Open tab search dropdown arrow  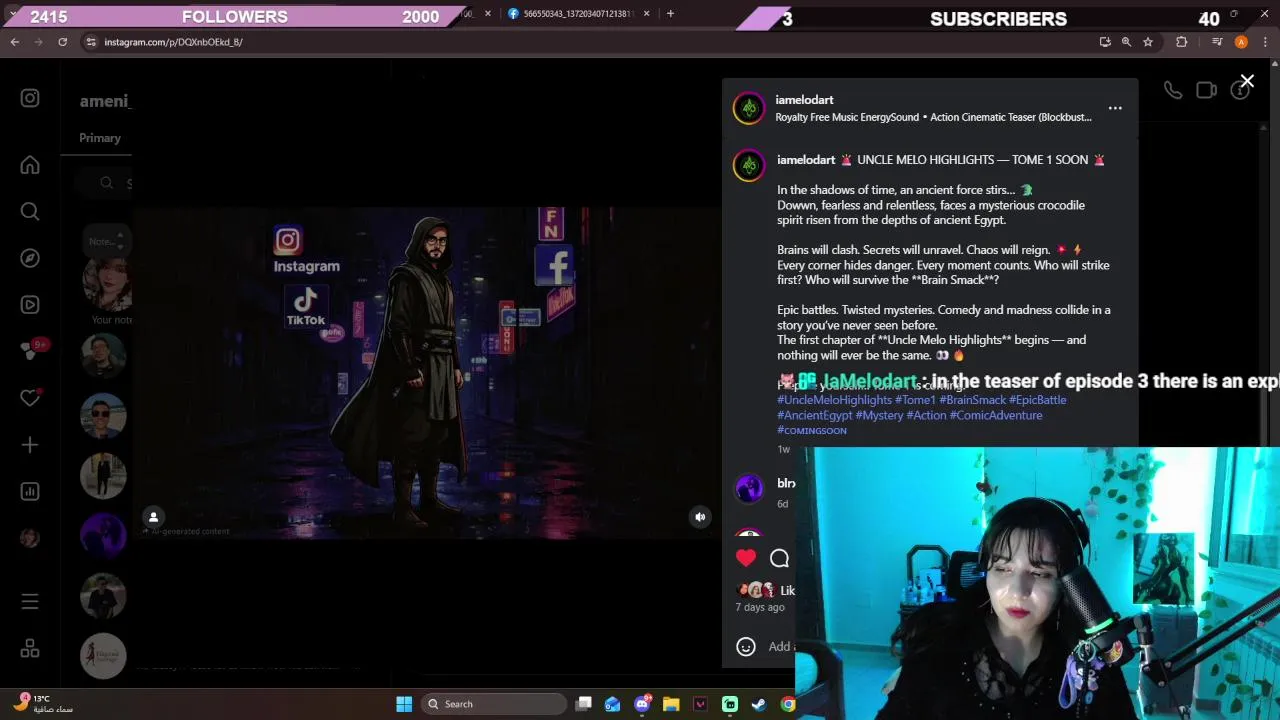pos(11,15)
